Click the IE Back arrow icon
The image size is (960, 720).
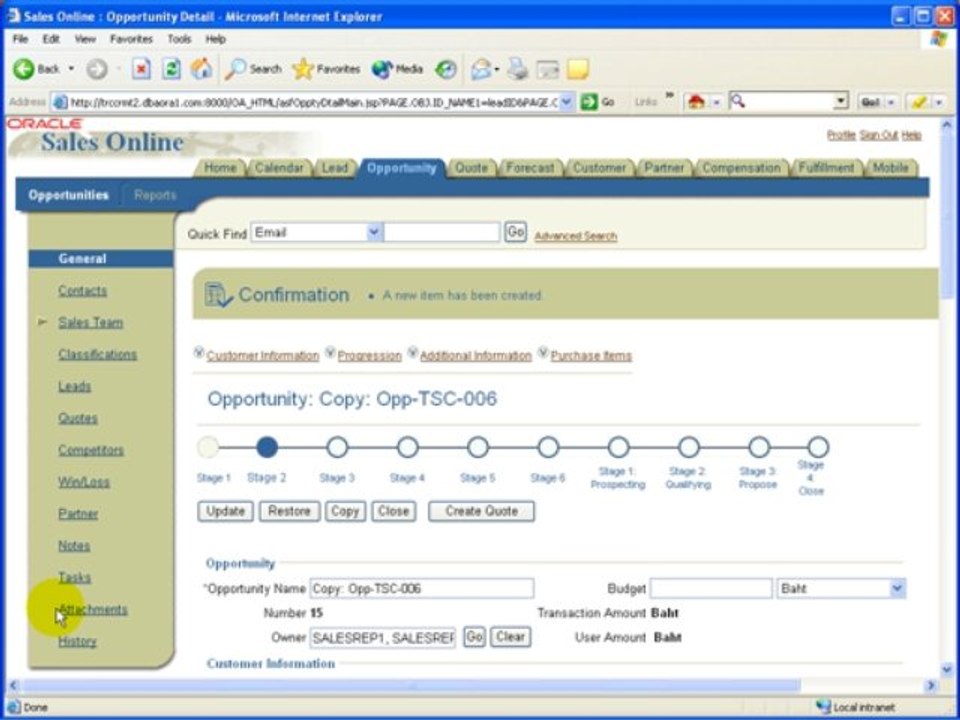pos(23,69)
